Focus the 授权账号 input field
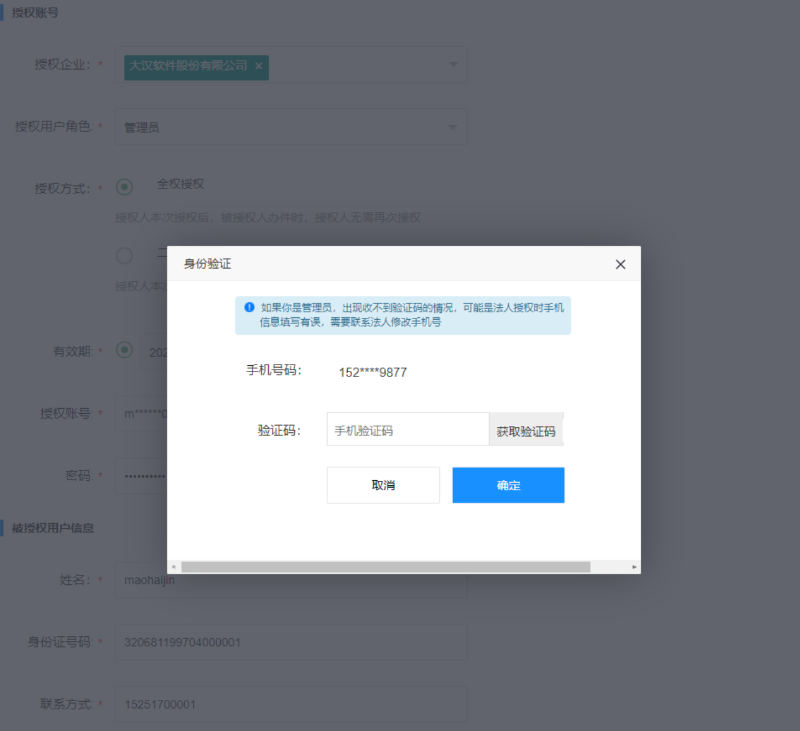The height and width of the screenshot is (731, 800). pyautogui.click(x=140, y=413)
